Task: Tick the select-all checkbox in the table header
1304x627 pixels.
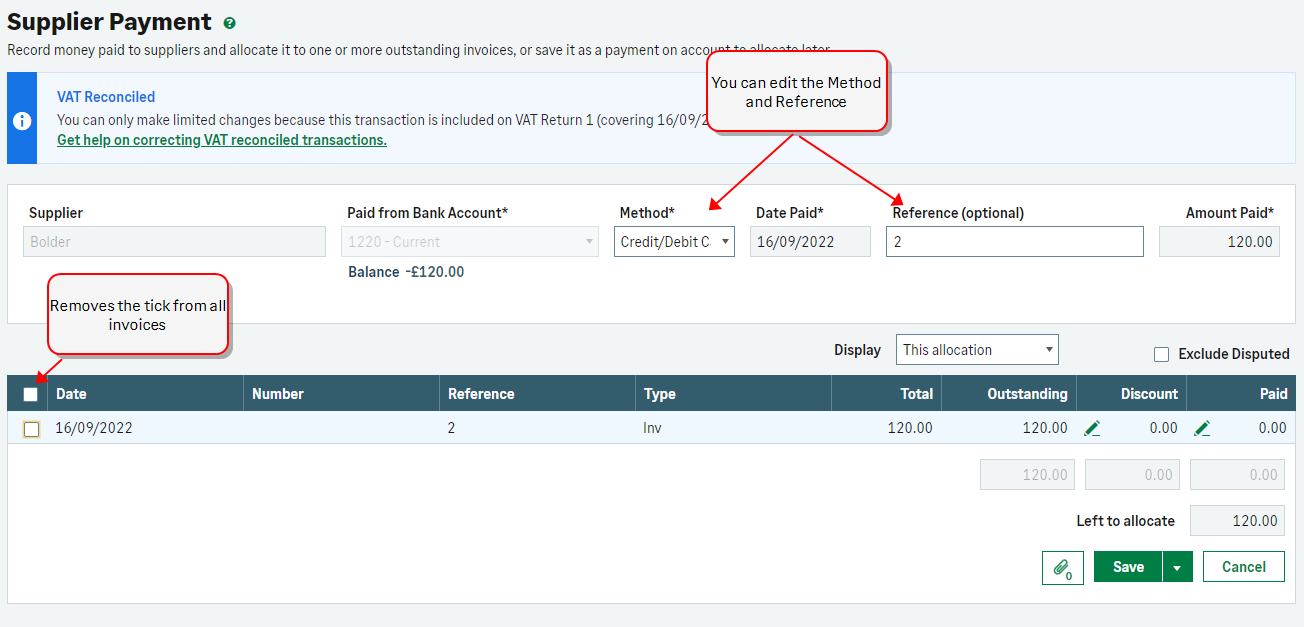Action: pyautogui.click(x=31, y=394)
